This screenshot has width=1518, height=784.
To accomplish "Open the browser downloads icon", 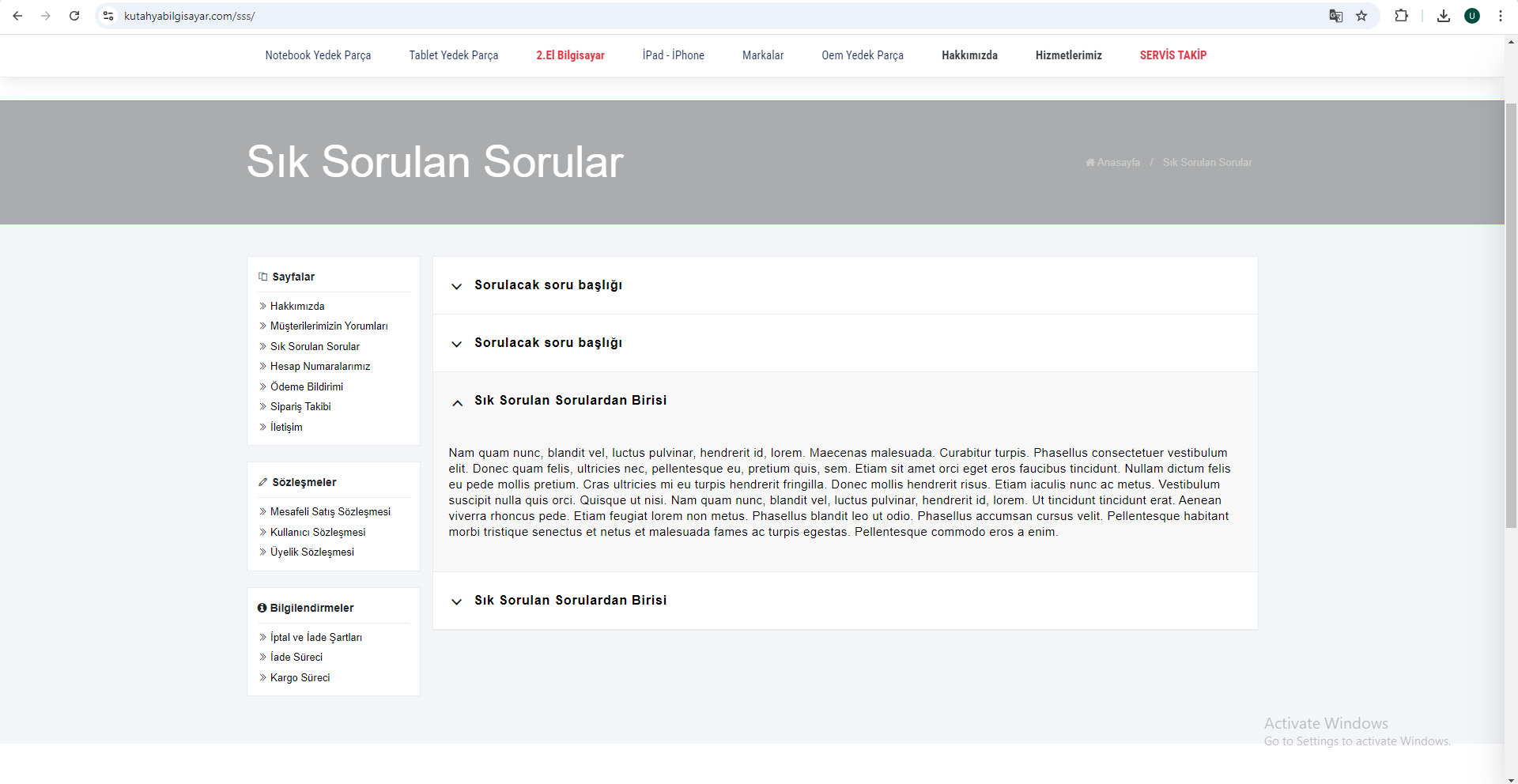I will pyautogui.click(x=1444, y=16).
